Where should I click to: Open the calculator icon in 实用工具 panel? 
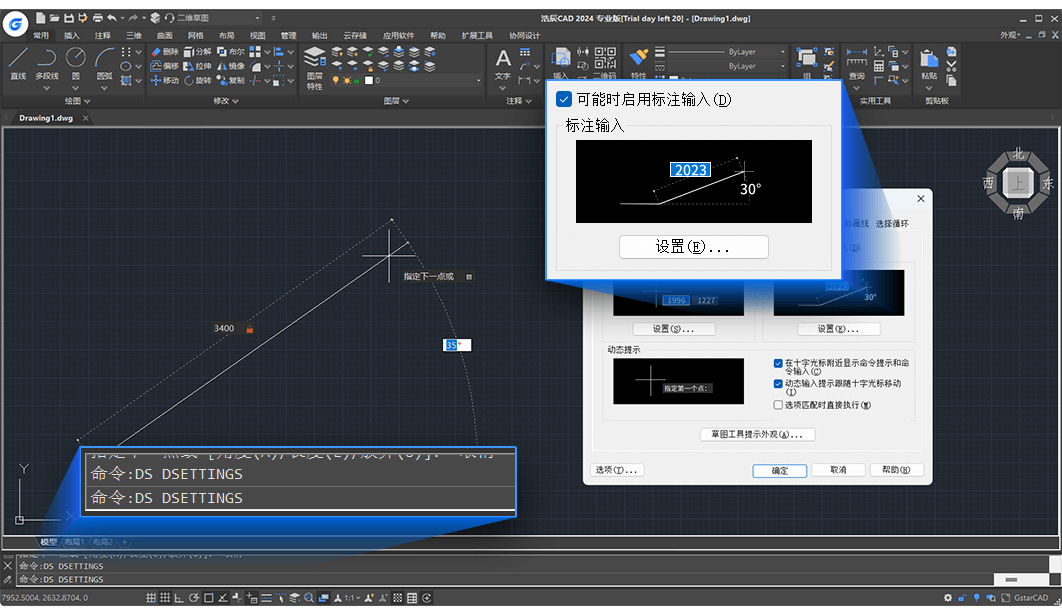(878, 66)
